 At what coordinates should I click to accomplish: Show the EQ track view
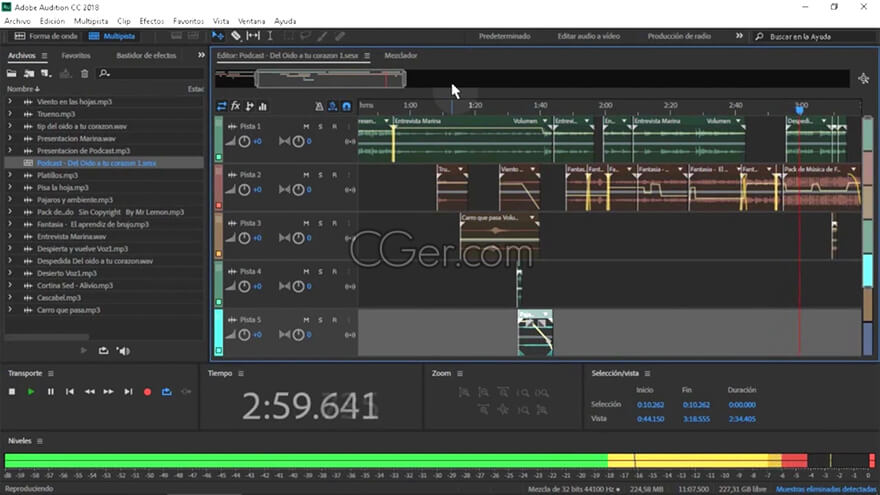tap(263, 106)
